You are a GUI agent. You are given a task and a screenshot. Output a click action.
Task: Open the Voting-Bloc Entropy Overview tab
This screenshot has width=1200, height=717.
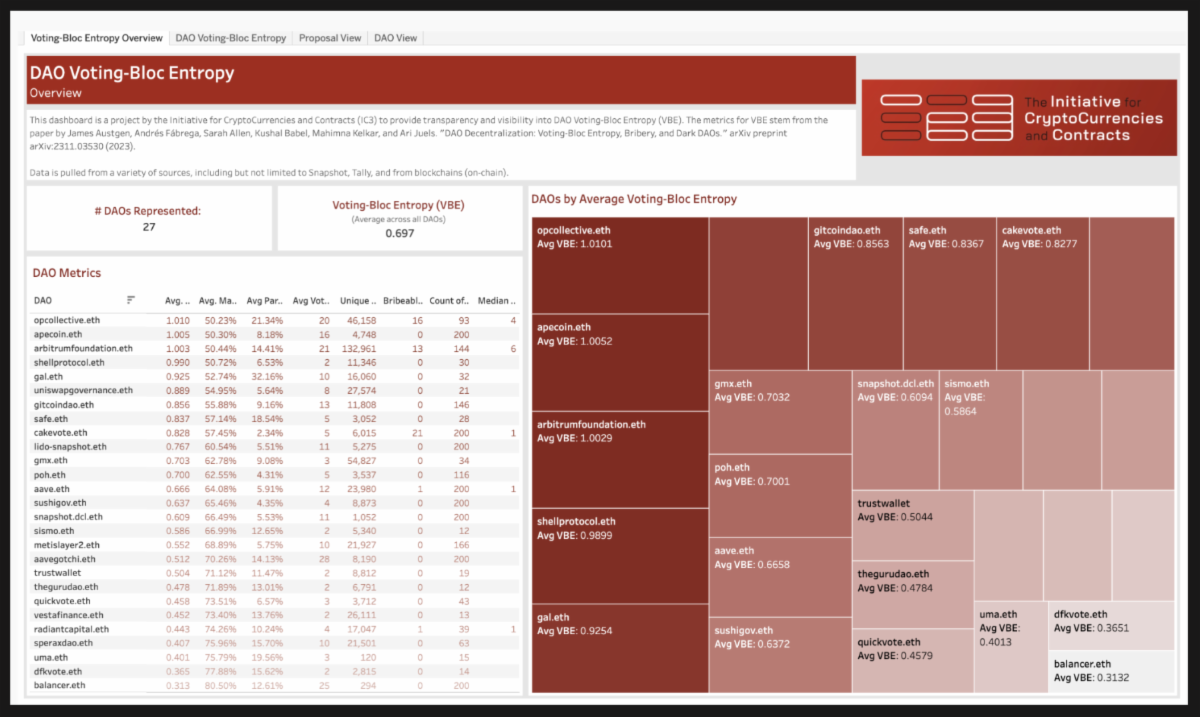point(96,38)
